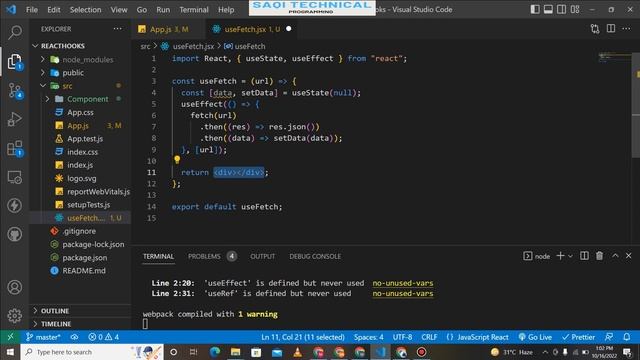Screen dimensions: 640x360
Task: Click the lightbulb code action on line 10
Action: 177,160
